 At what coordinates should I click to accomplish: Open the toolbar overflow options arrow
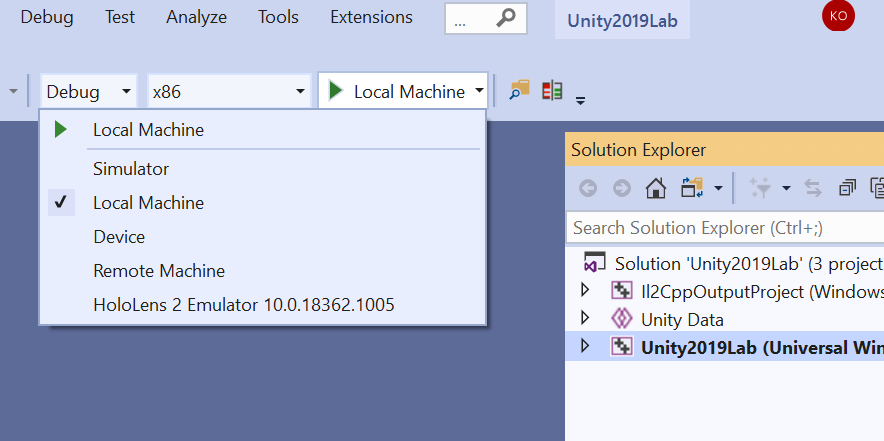580,101
